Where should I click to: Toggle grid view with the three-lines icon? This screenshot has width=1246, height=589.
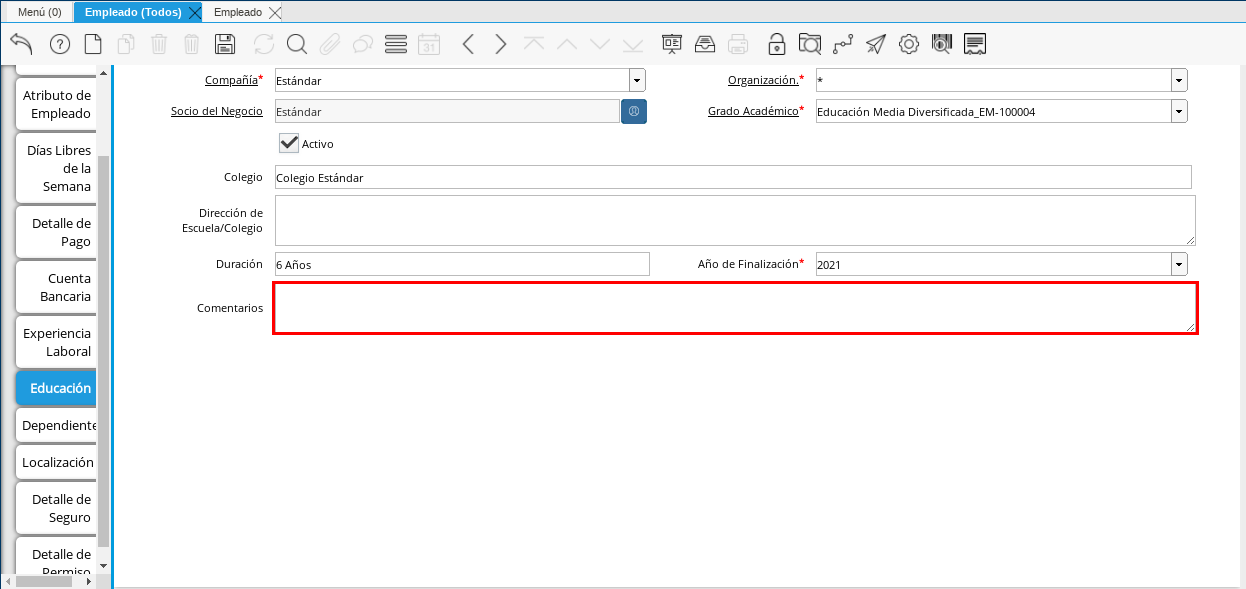(x=396, y=44)
